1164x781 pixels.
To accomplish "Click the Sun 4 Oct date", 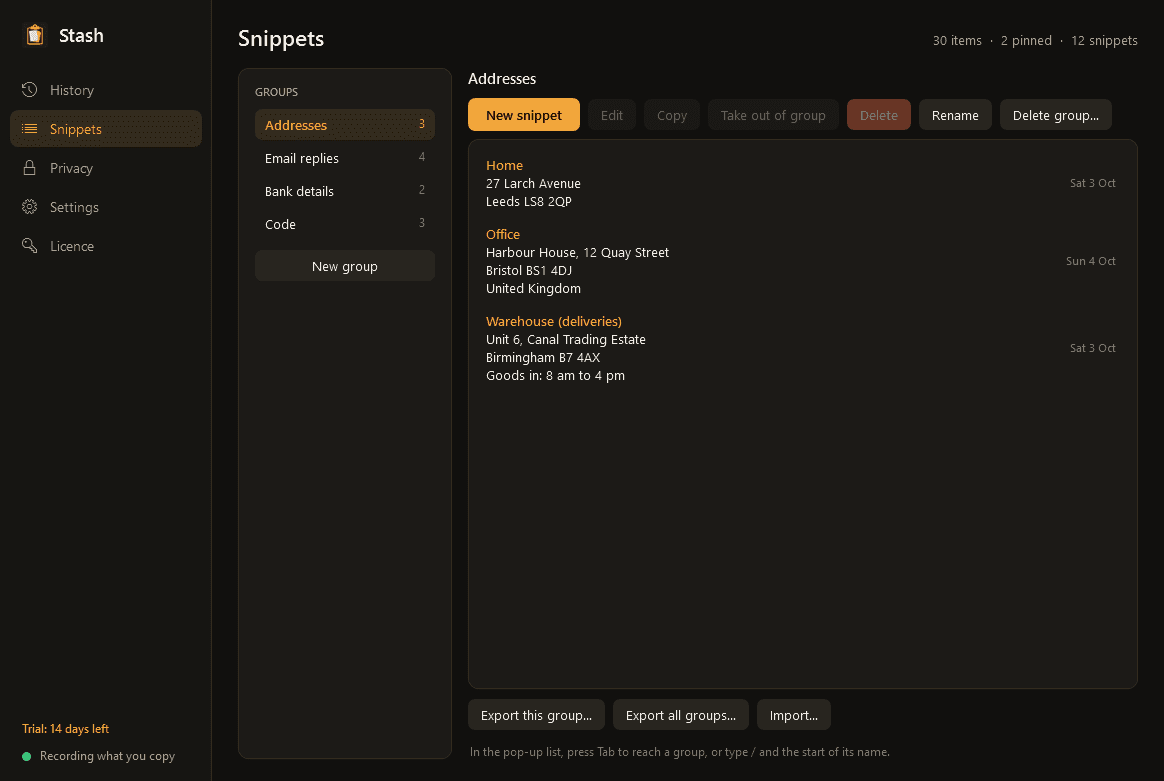I will tap(1091, 261).
